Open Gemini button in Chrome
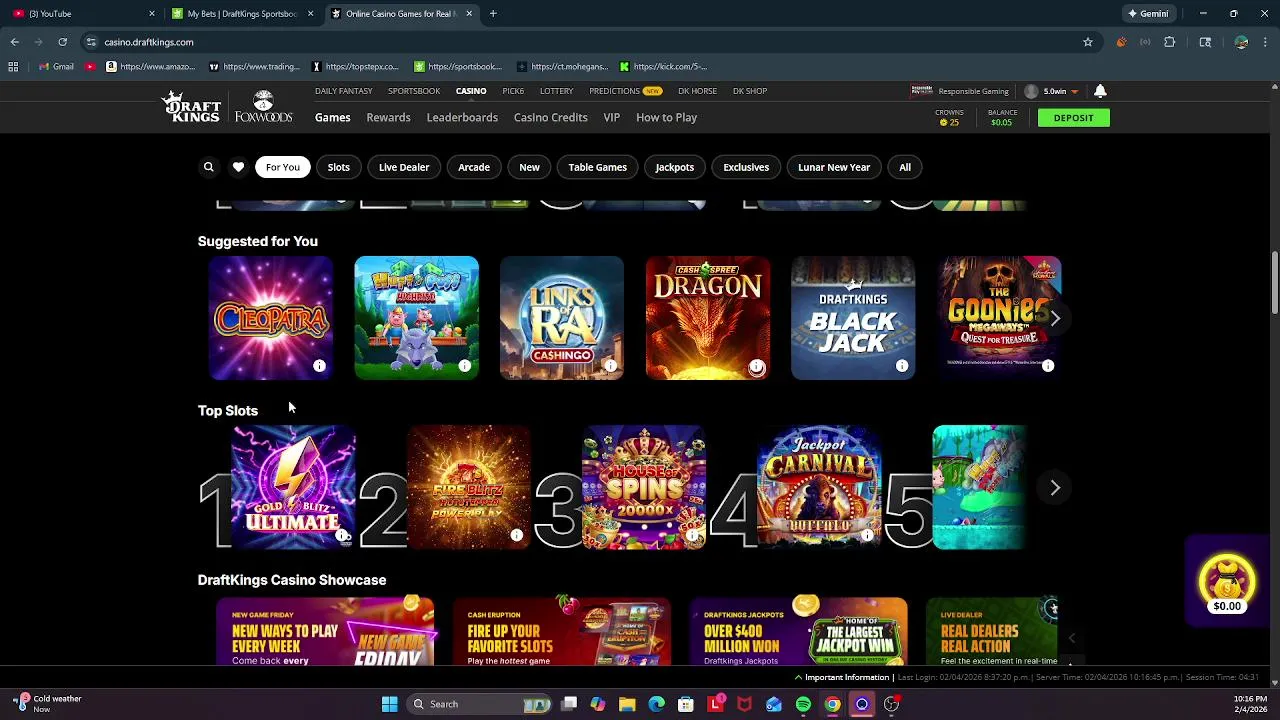 (x=1148, y=14)
